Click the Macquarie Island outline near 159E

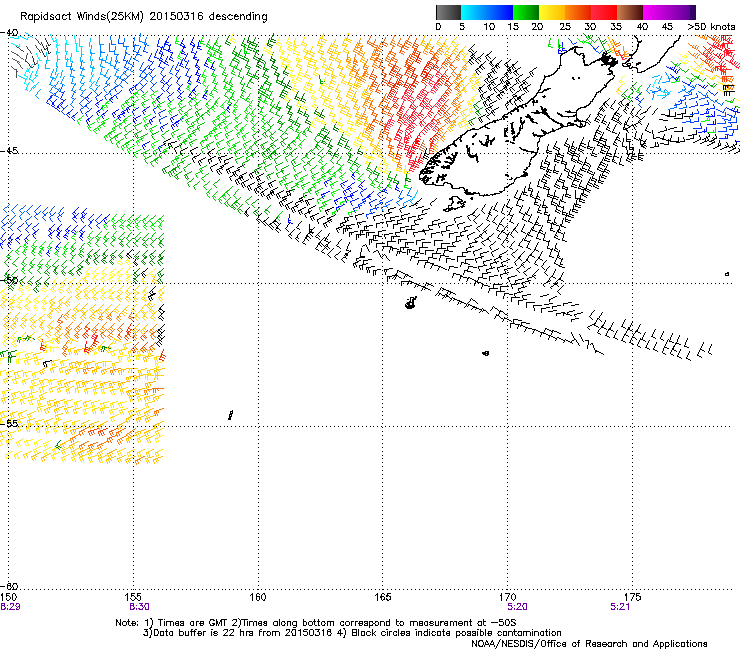point(230,415)
